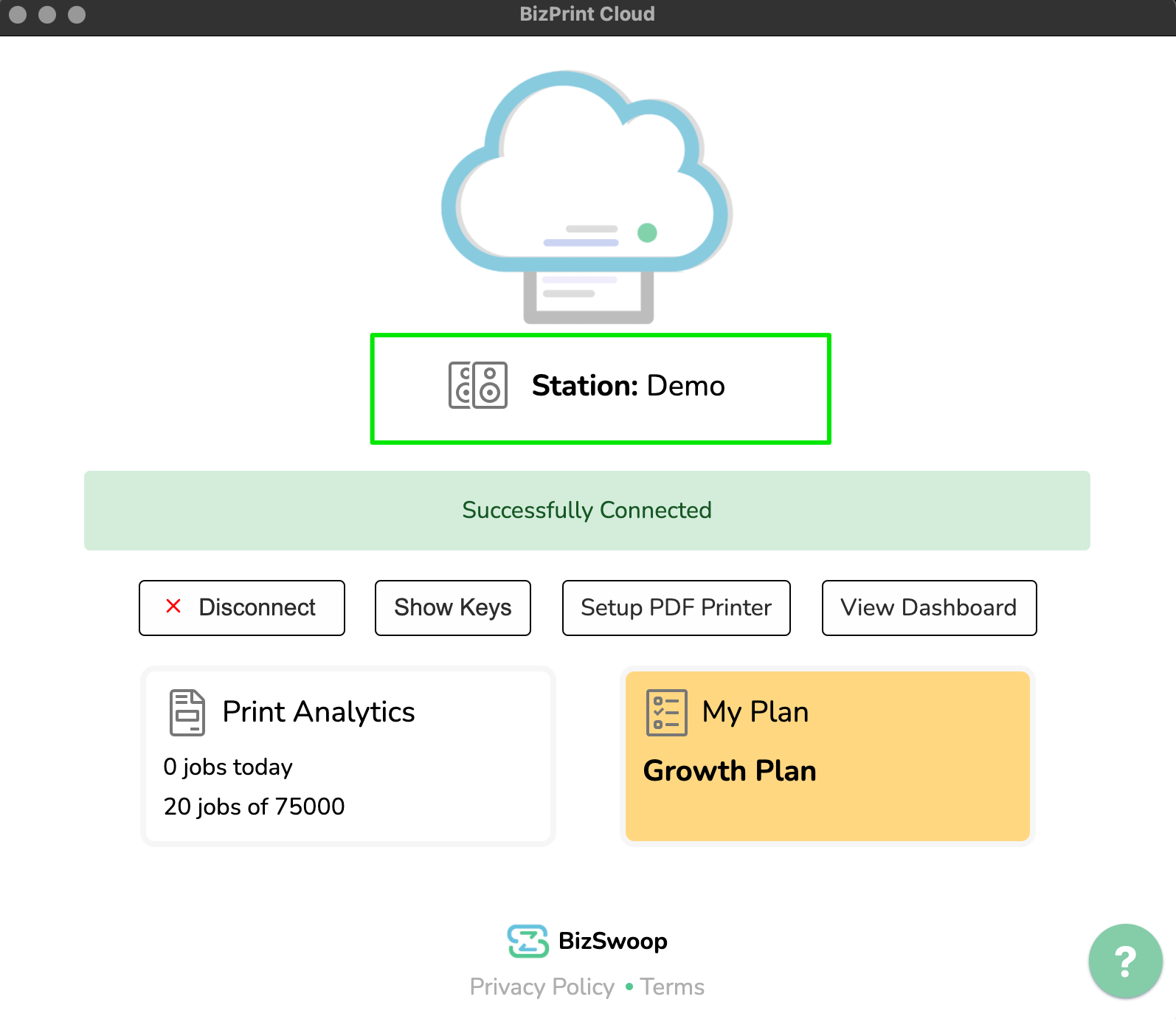The height and width of the screenshot is (1019, 1176).
Task: Open the Privacy Policy link
Action: 542,987
